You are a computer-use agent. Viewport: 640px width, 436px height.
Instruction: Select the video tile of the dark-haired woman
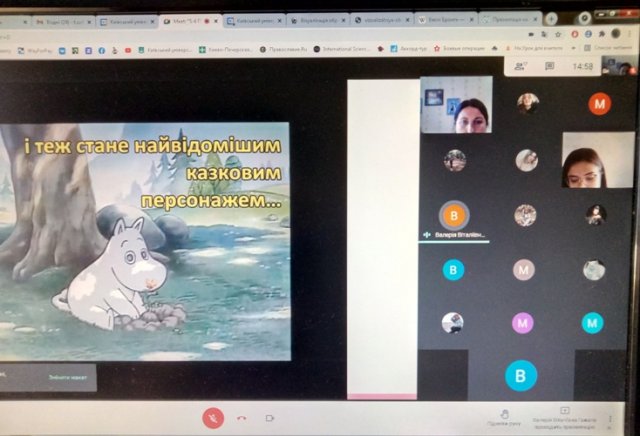click(x=457, y=105)
